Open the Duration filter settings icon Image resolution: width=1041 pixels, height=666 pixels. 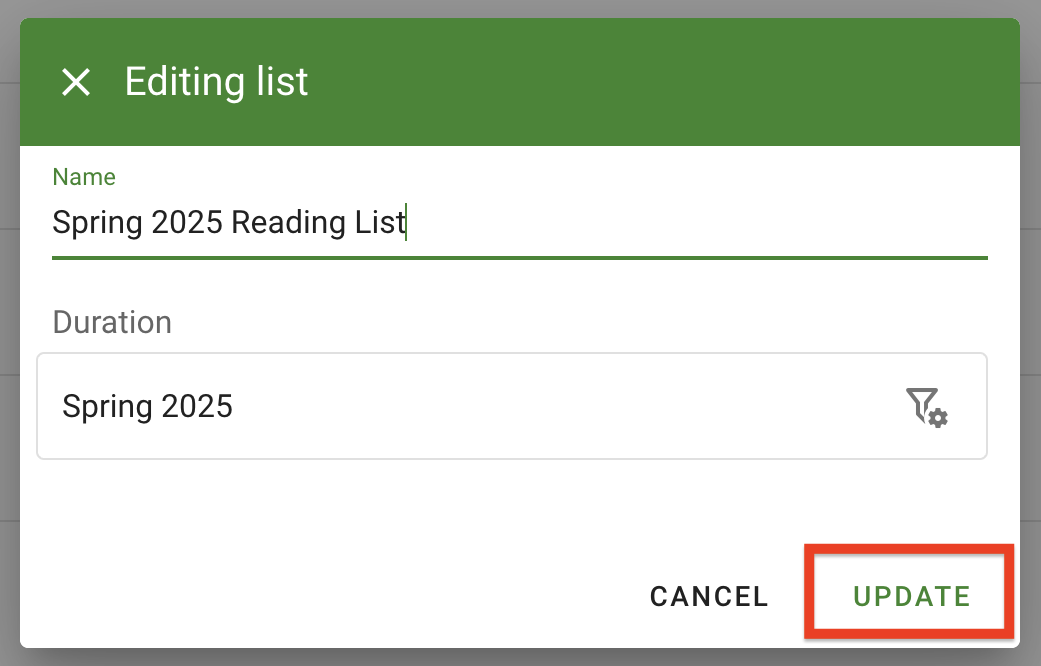click(927, 406)
